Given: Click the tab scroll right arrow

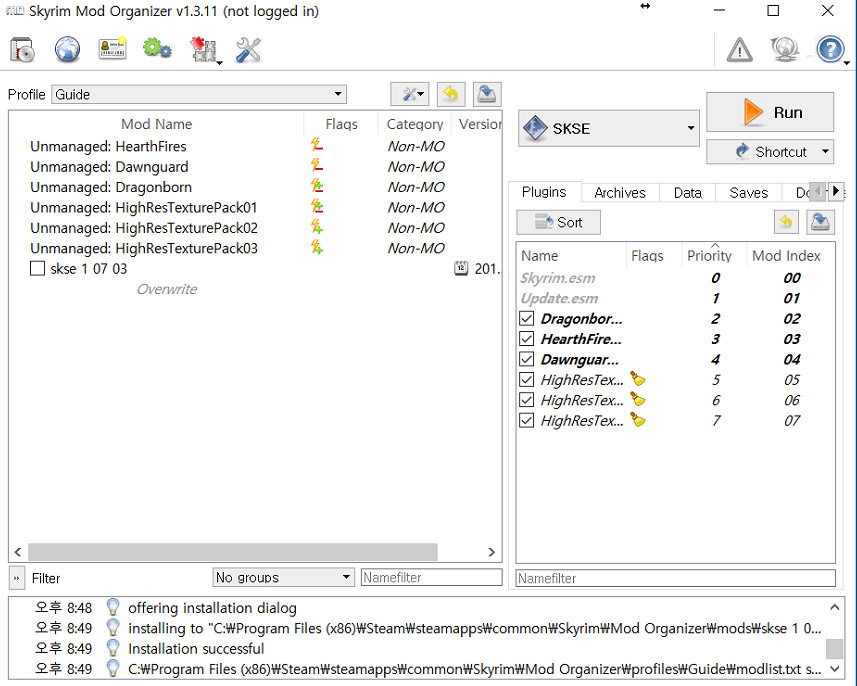Looking at the screenshot, I should [x=835, y=191].
